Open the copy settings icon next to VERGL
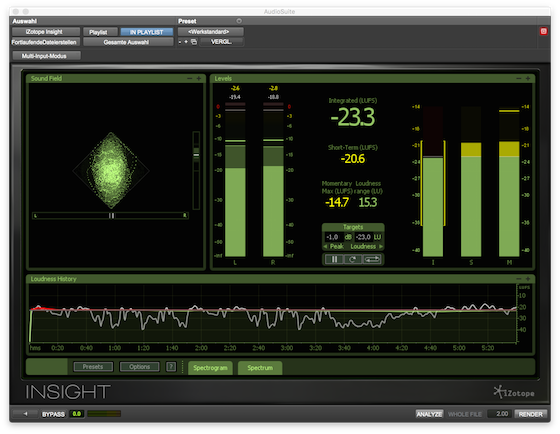The height and width of the screenshot is (434, 560). 194,42
